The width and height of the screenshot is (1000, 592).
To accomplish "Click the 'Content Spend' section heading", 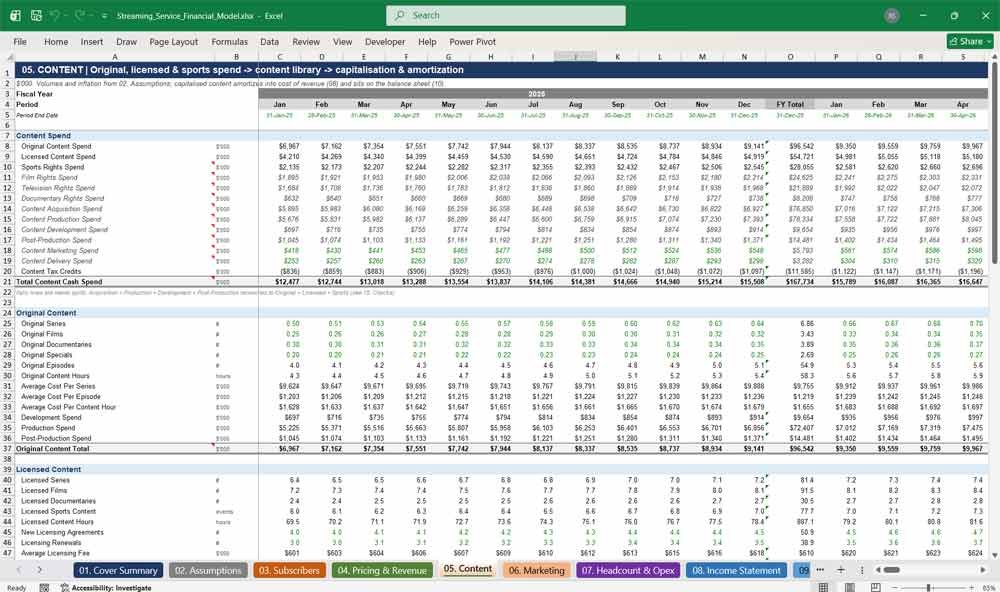I will [x=43, y=136].
